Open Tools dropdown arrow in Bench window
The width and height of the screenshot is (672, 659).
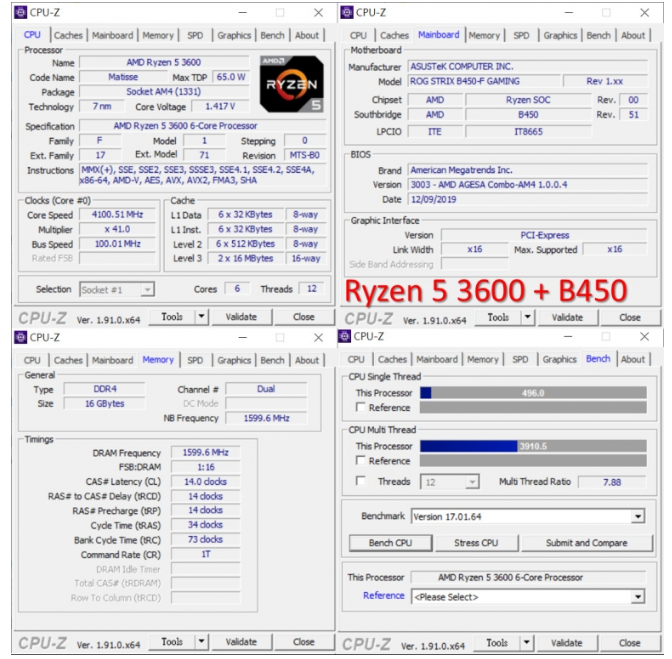pos(526,643)
